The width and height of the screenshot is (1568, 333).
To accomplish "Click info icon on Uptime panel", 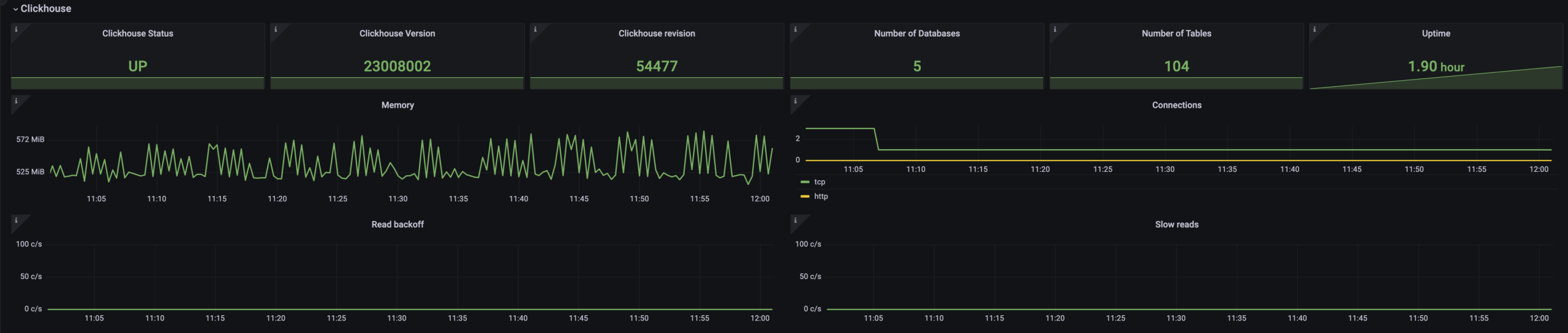I will point(1314,29).
